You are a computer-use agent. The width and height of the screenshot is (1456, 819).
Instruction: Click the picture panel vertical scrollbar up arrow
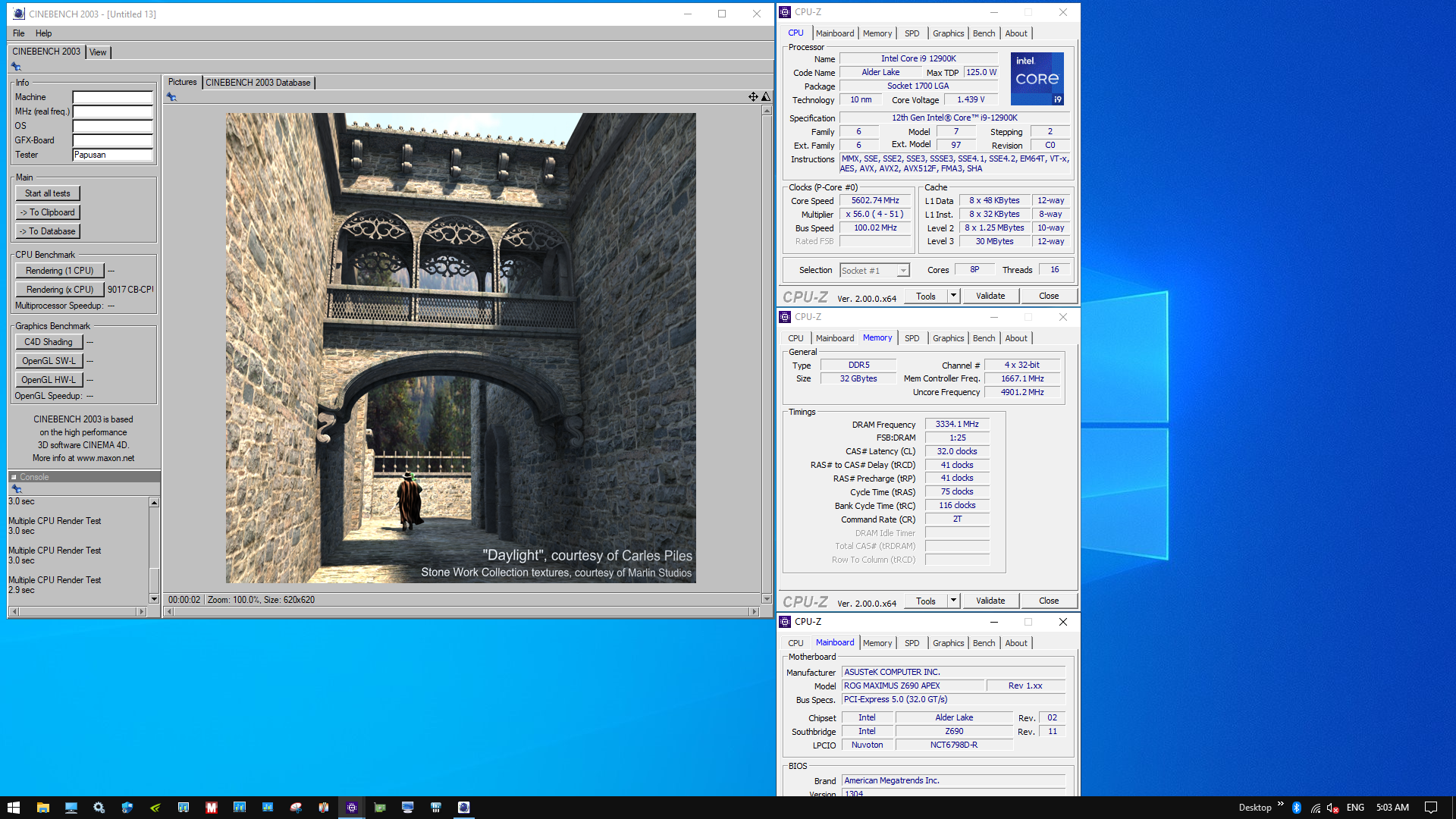point(767,111)
